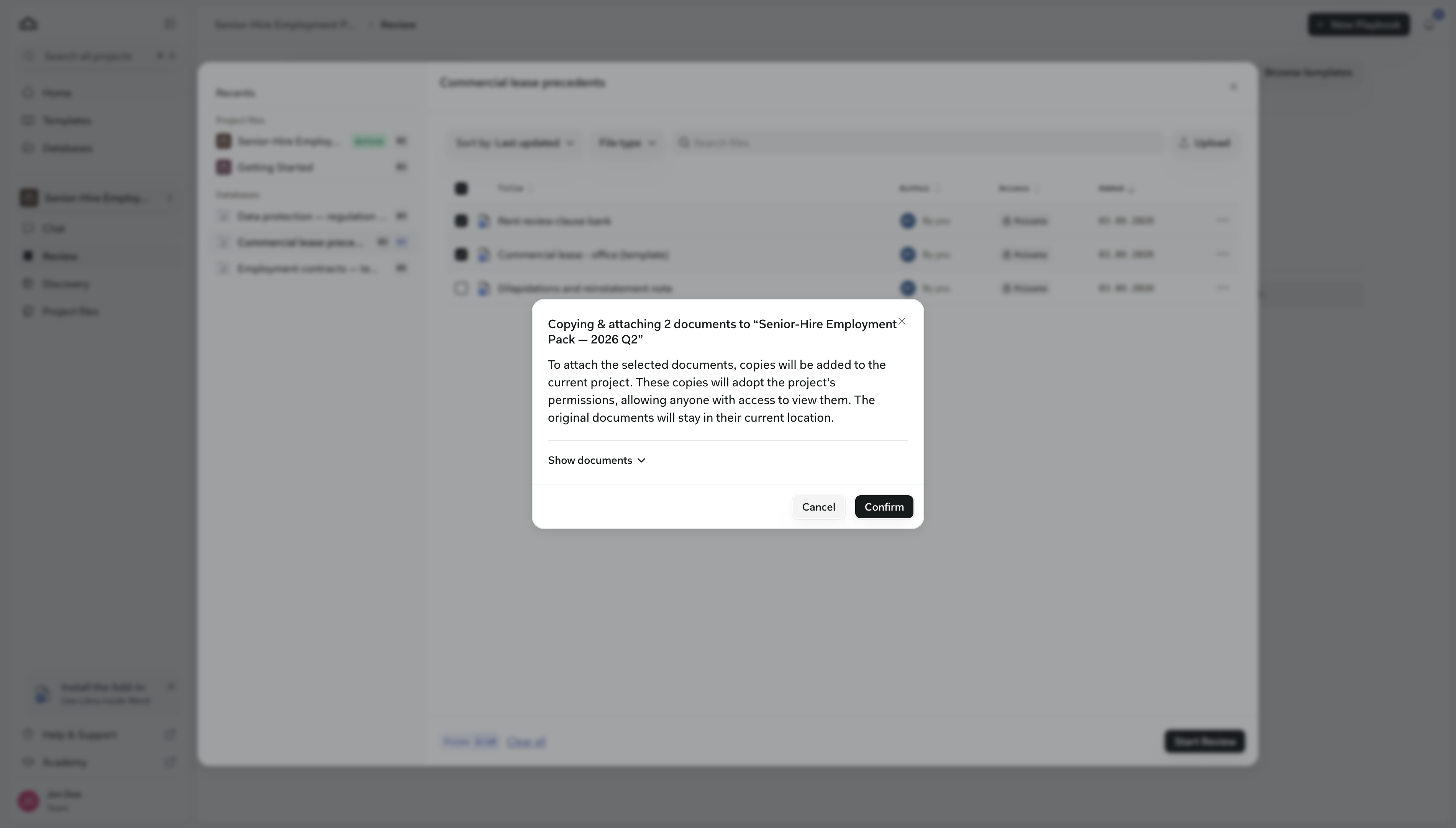Expand the Show documents section
1456x828 pixels.
(597, 460)
